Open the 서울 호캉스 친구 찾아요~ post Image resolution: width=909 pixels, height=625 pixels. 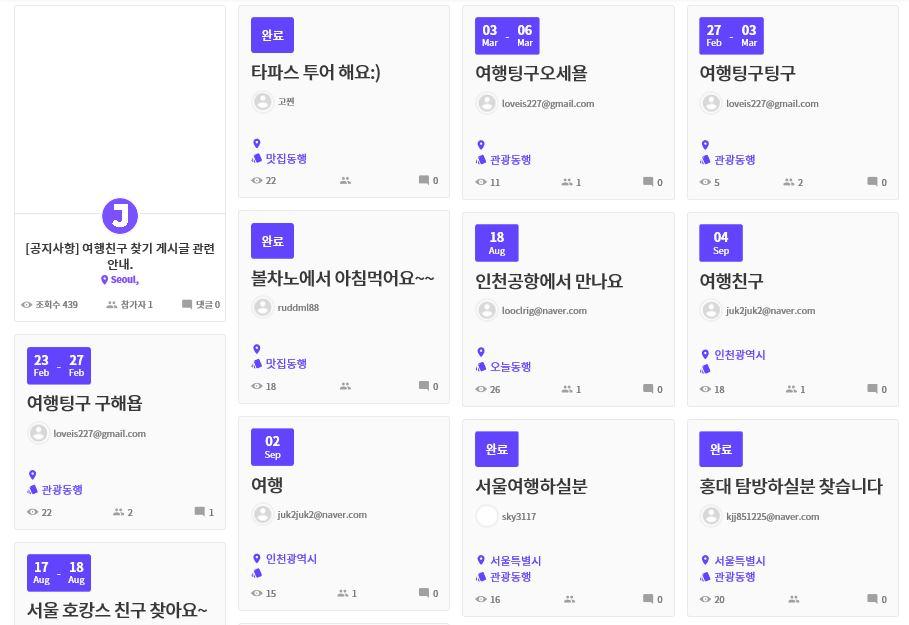tap(117, 610)
